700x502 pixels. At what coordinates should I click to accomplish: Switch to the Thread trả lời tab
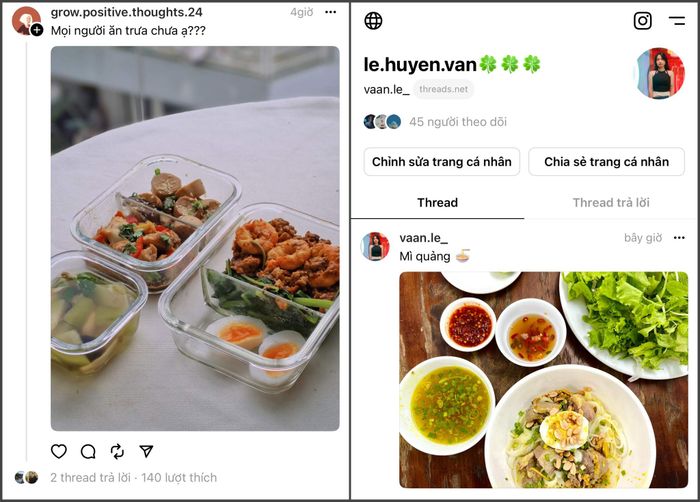pyautogui.click(x=611, y=203)
